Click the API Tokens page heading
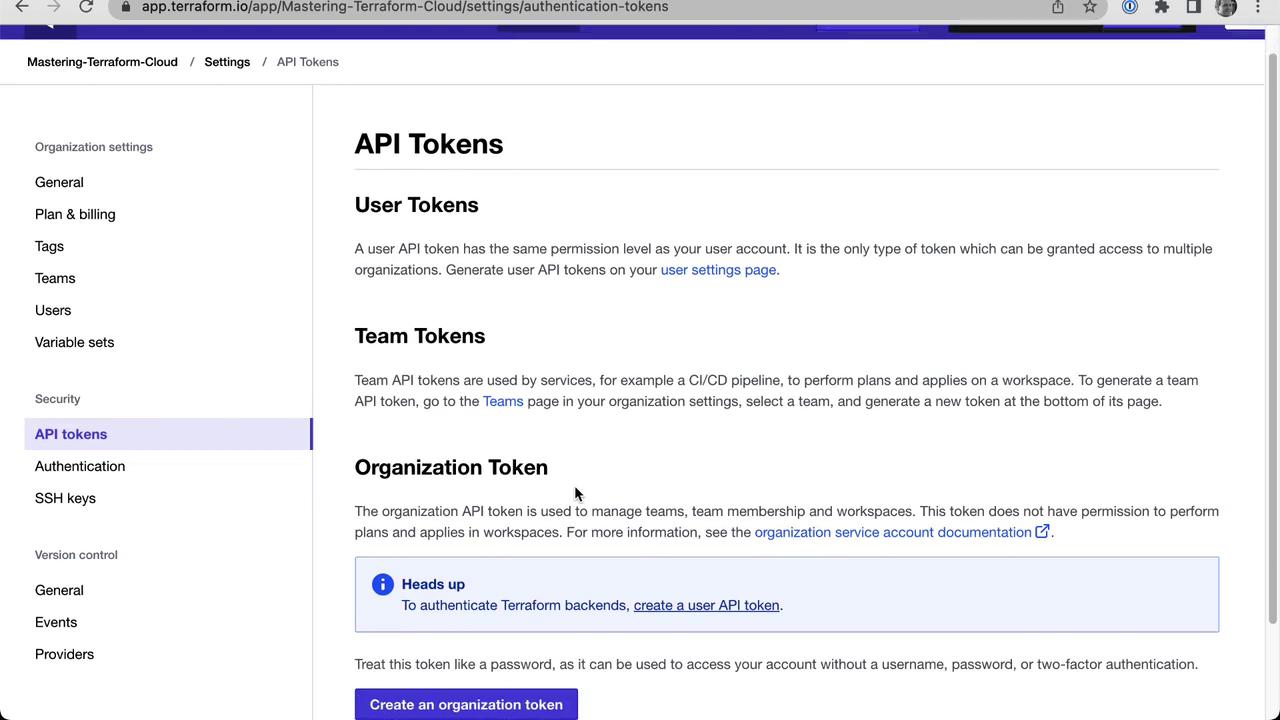 pyautogui.click(x=429, y=144)
